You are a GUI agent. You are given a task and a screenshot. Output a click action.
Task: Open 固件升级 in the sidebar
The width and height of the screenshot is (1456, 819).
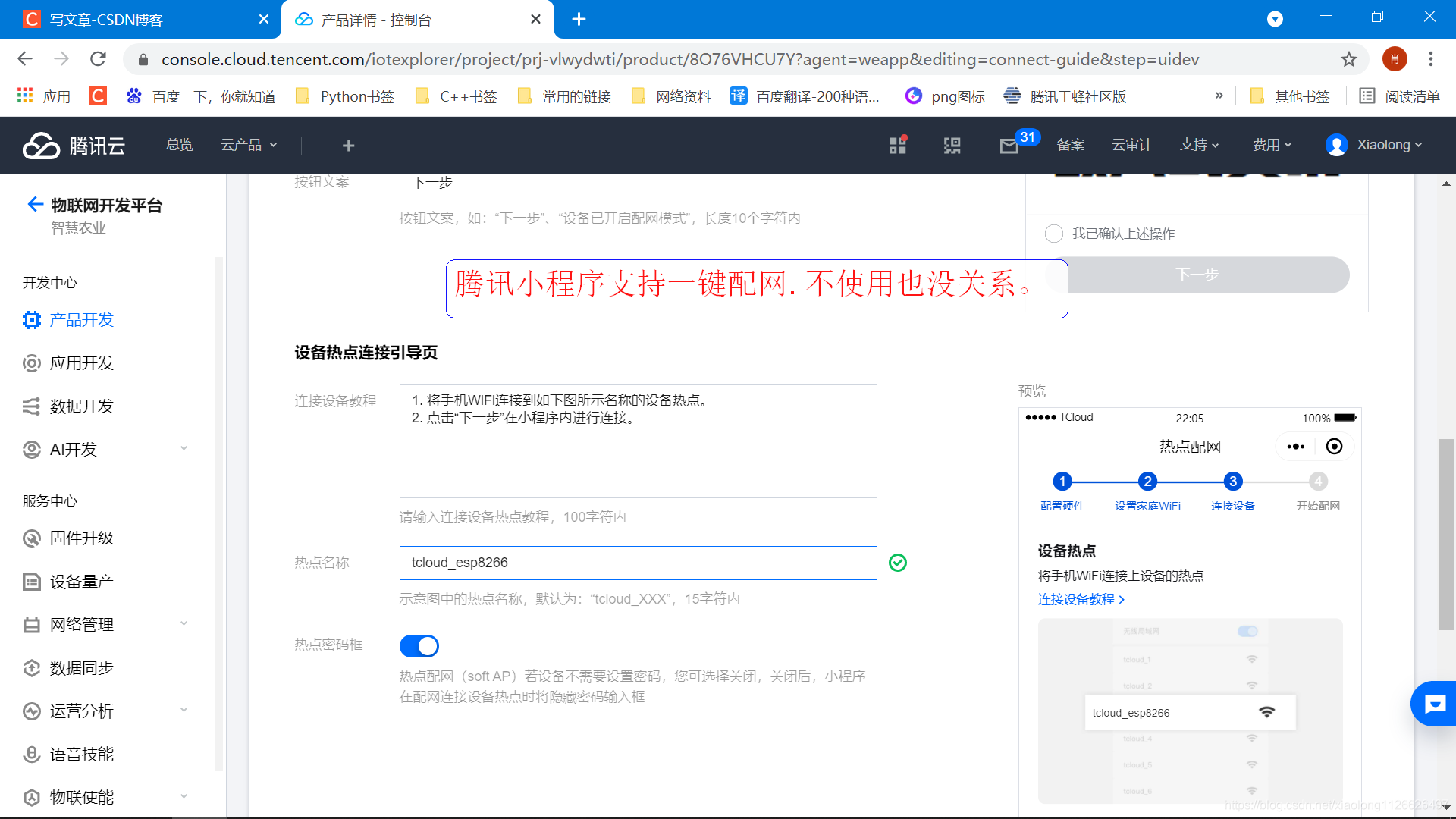coord(81,538)
